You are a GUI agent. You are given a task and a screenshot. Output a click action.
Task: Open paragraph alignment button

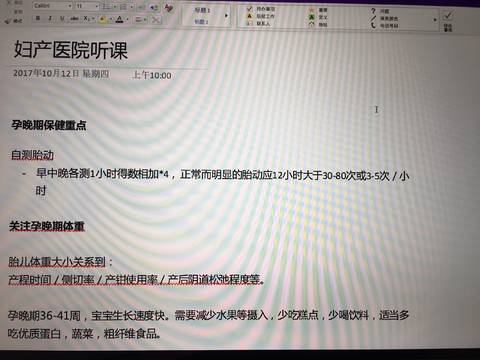(x=138, y=20)
